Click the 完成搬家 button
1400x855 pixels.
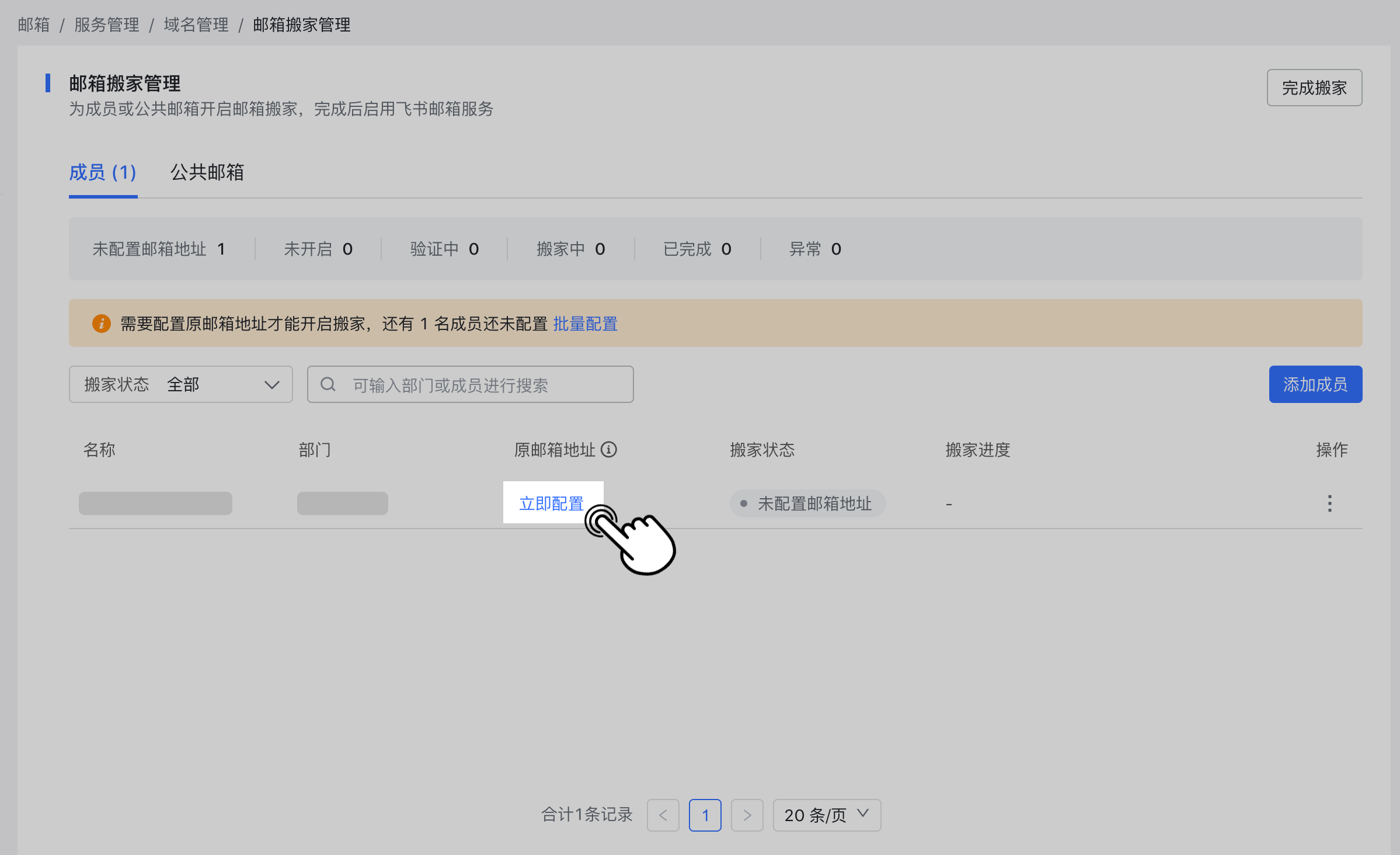point(1314,88)
